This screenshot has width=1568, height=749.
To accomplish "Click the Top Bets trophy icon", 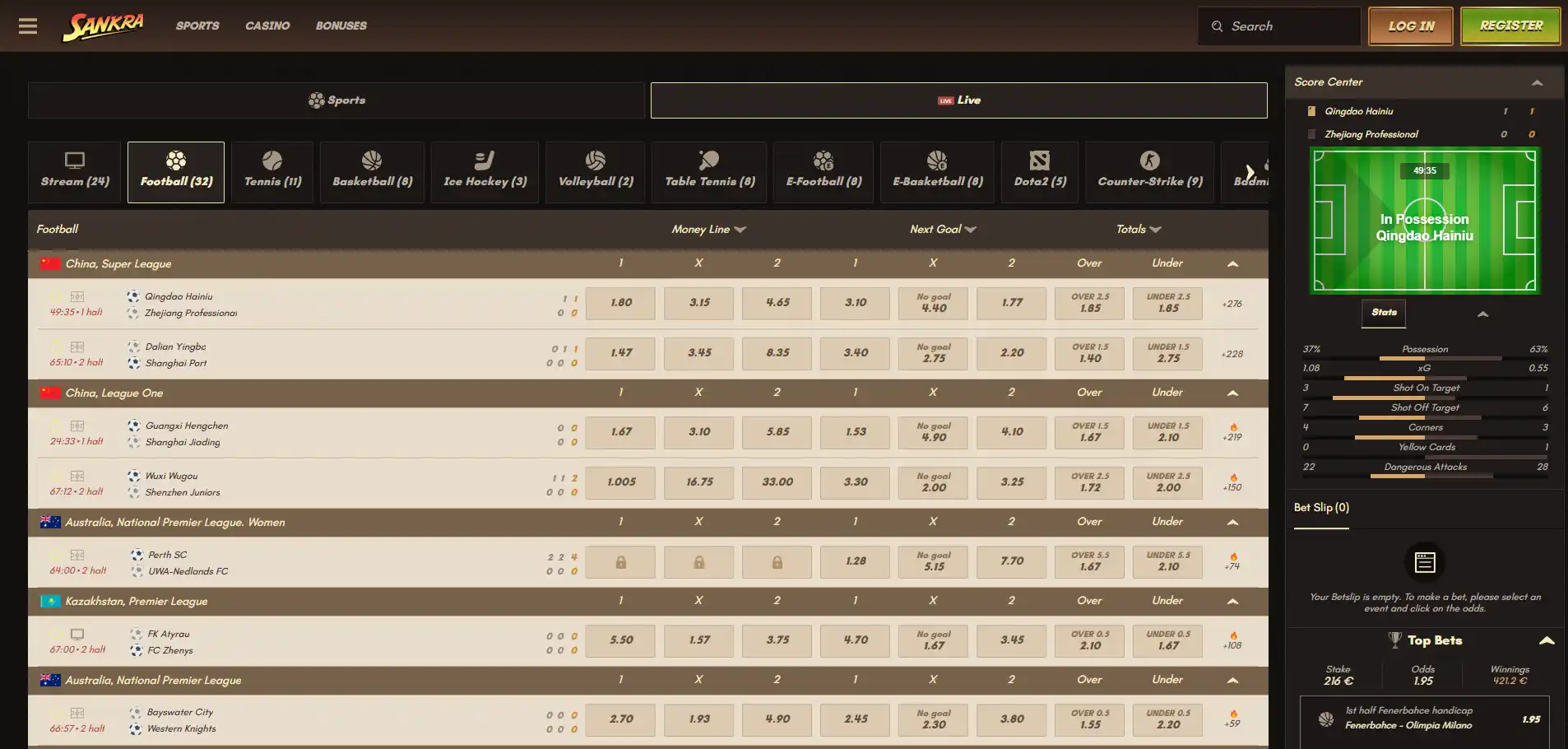I will point(1395,640).
